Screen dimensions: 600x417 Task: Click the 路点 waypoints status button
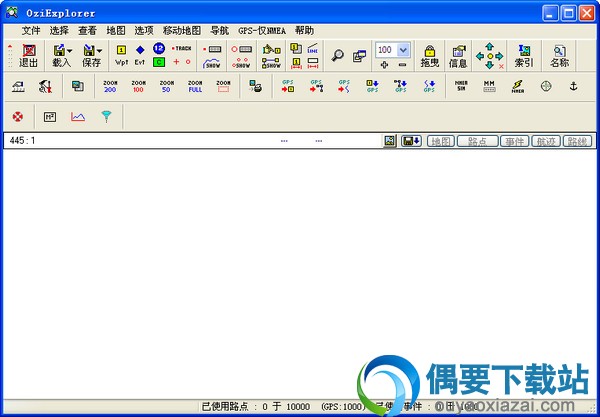tap(478, 141)
